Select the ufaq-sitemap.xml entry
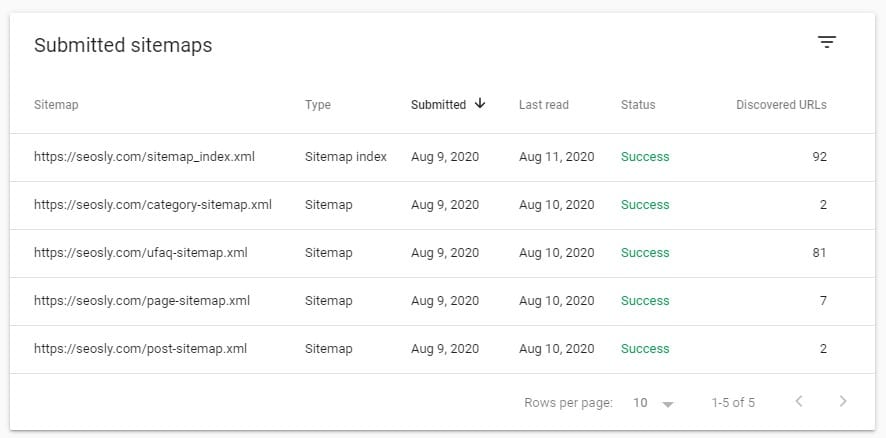The height and width of the screenshot is (438, 886). click(140, 253)
